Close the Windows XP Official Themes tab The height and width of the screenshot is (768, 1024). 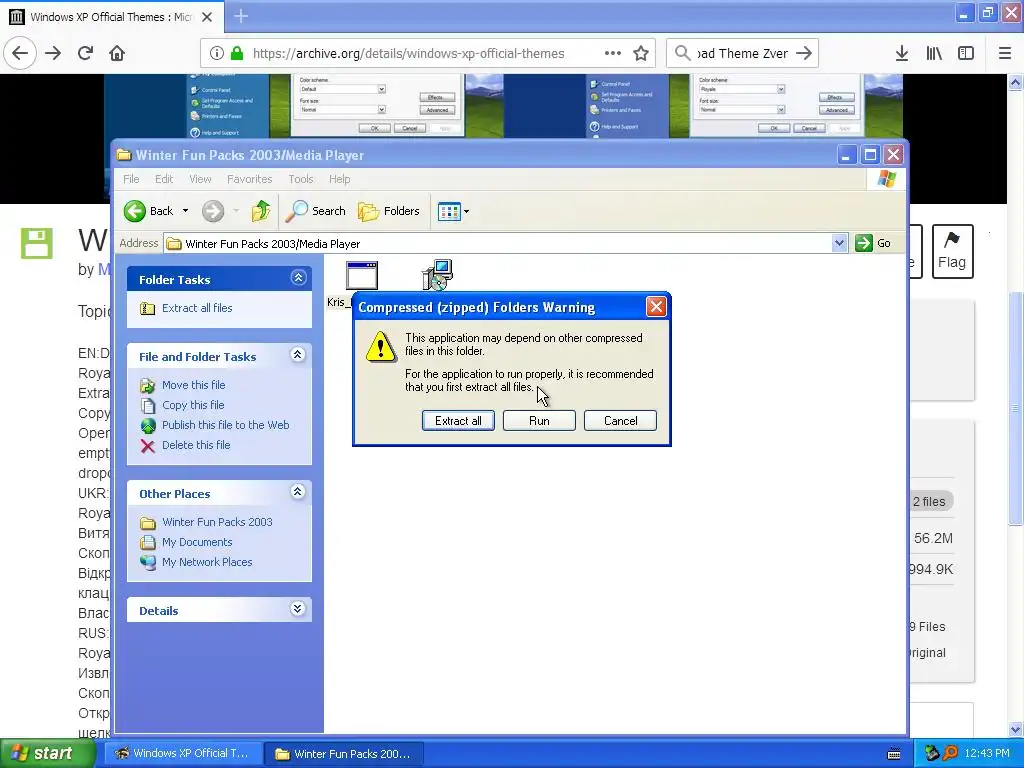click(x=206, y=17)
